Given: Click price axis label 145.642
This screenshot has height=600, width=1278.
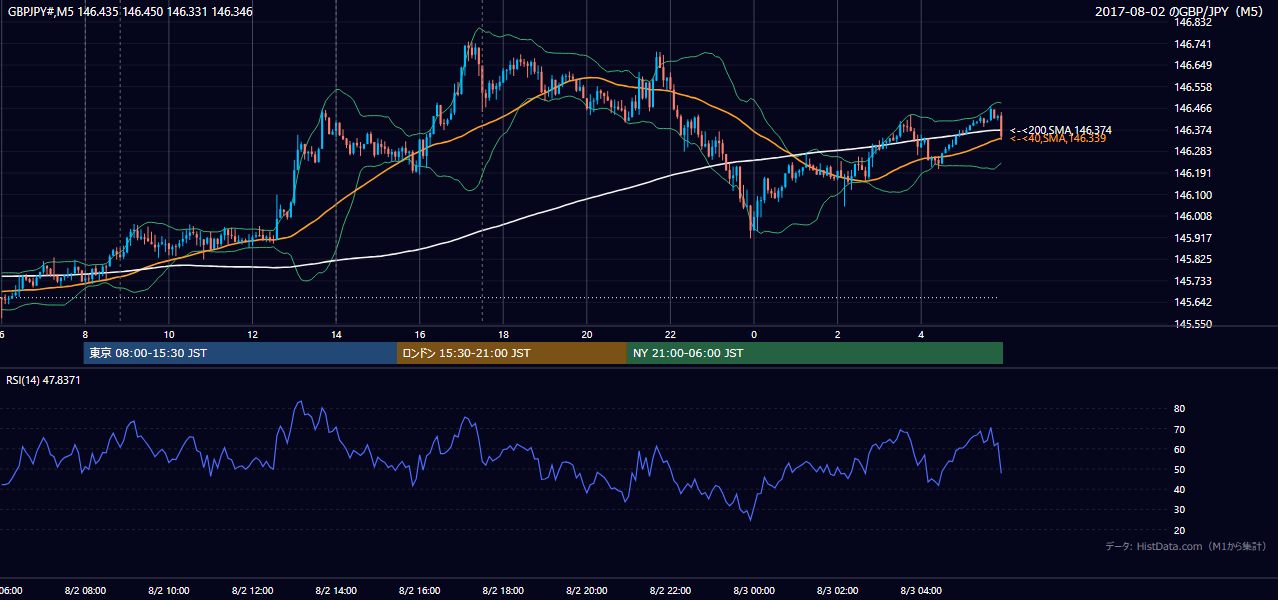Looking at the screenshot, I should (1192, 303).
